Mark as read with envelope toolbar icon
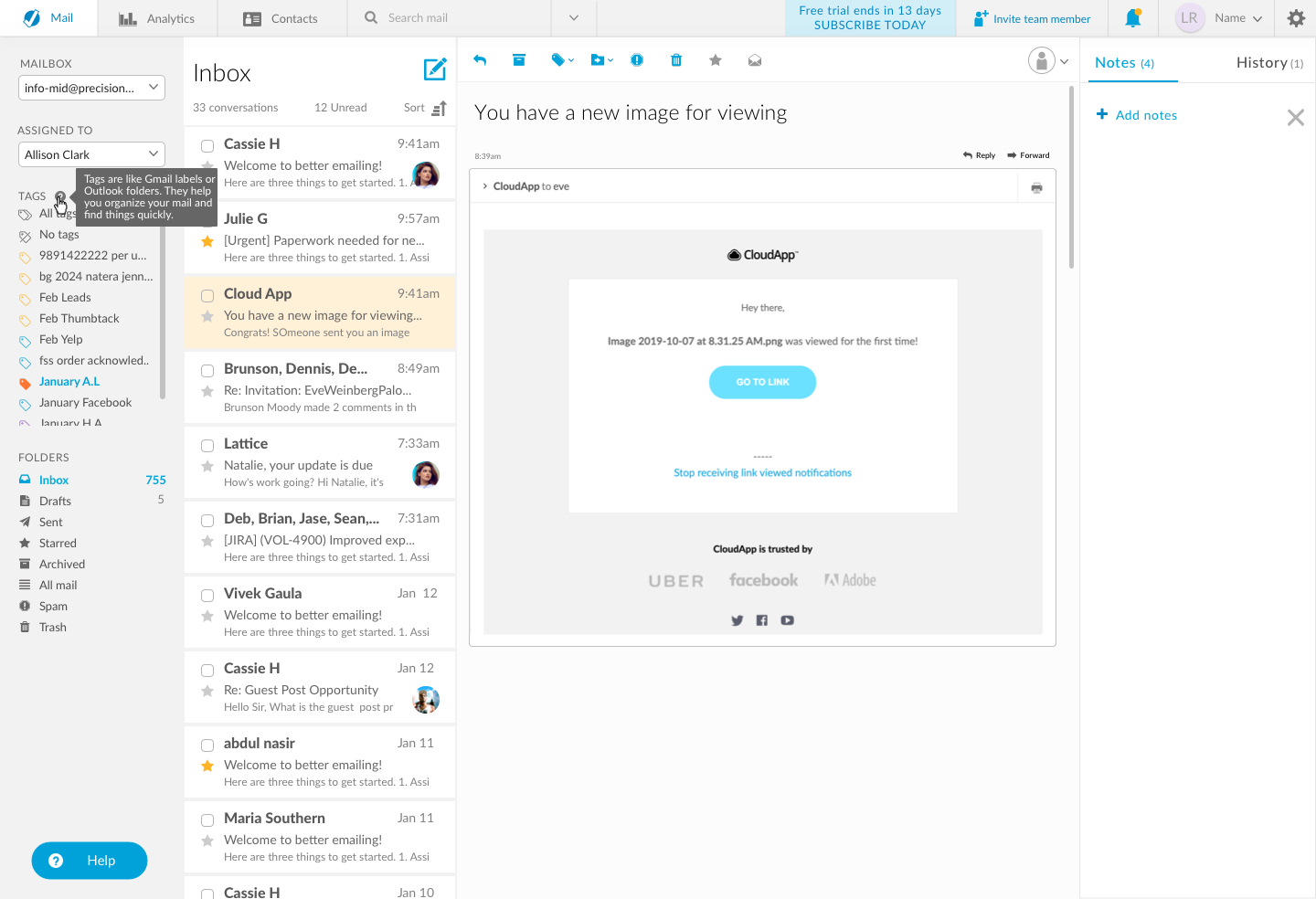This screenshot has height=899, width=1316. (755, 60)
